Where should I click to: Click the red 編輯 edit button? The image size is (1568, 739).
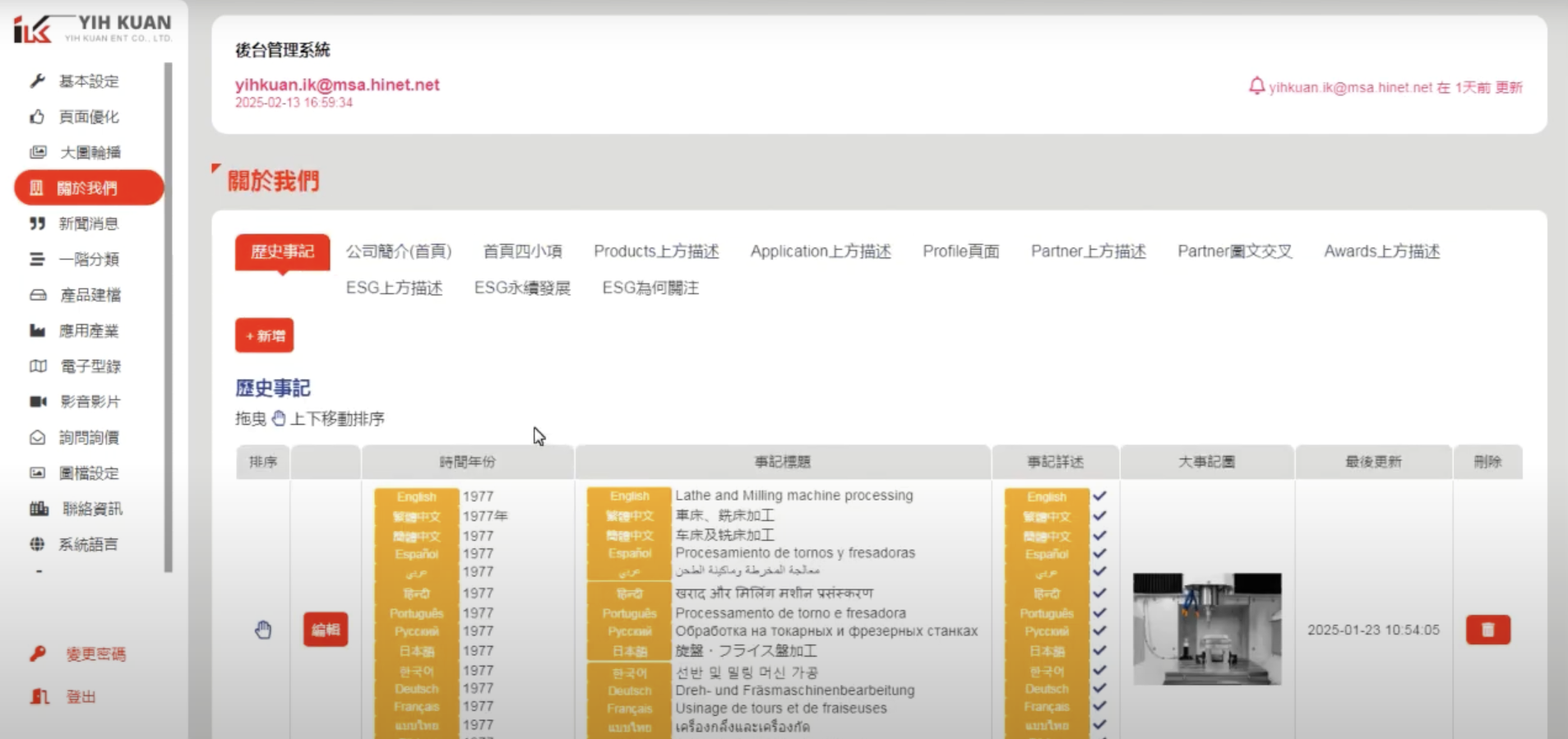325,630
